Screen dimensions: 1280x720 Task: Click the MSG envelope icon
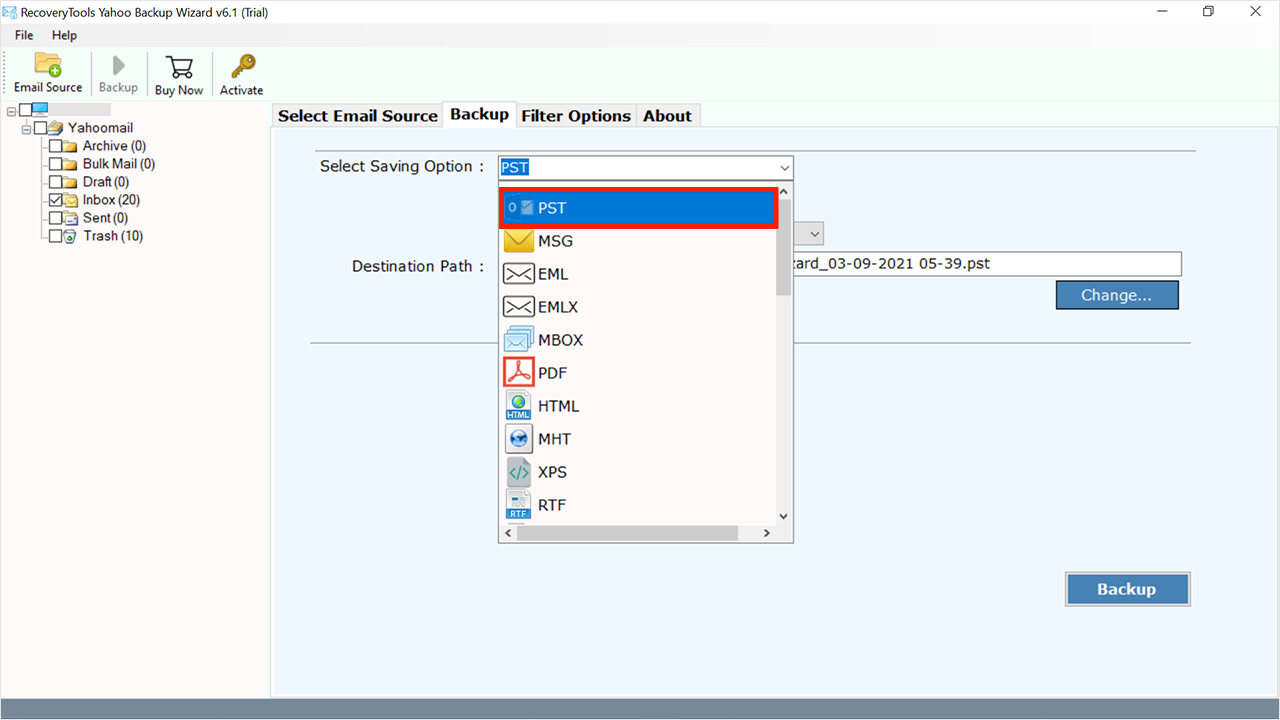coord(519,241)
